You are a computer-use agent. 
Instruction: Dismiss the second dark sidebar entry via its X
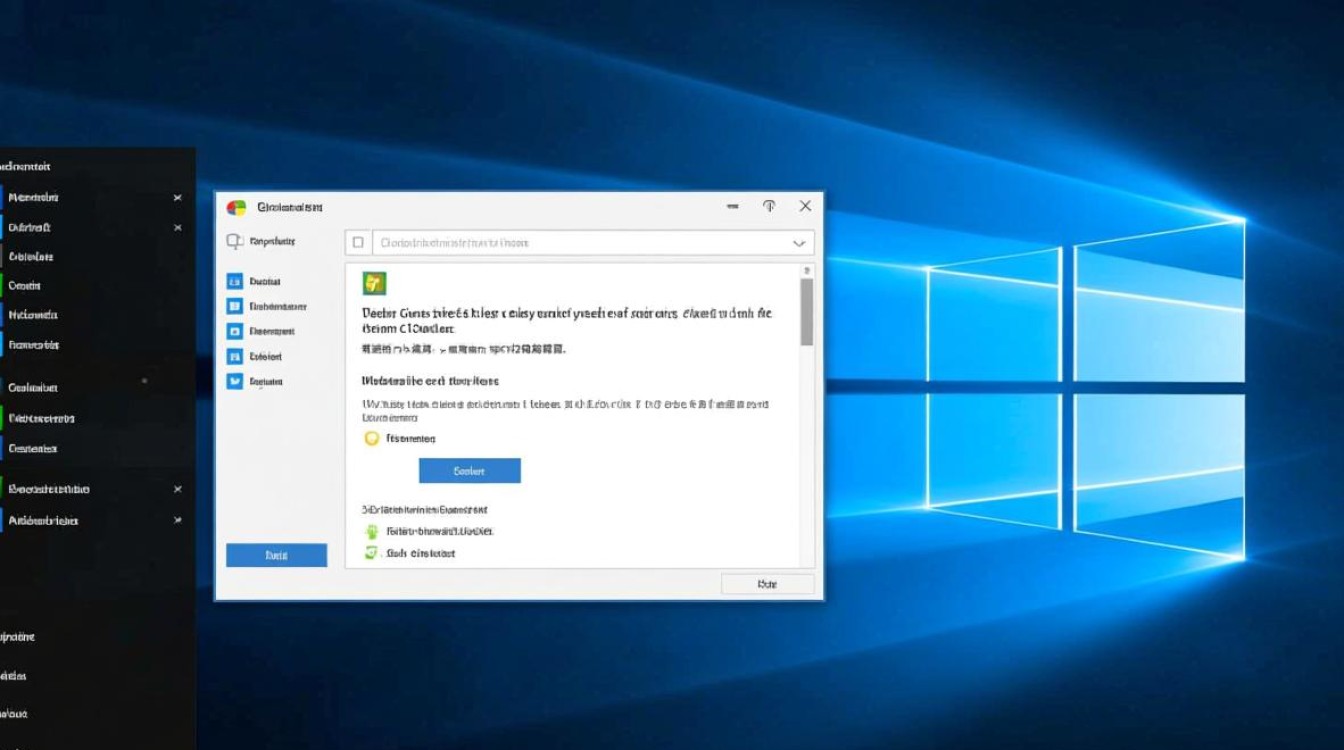(178, 227)
